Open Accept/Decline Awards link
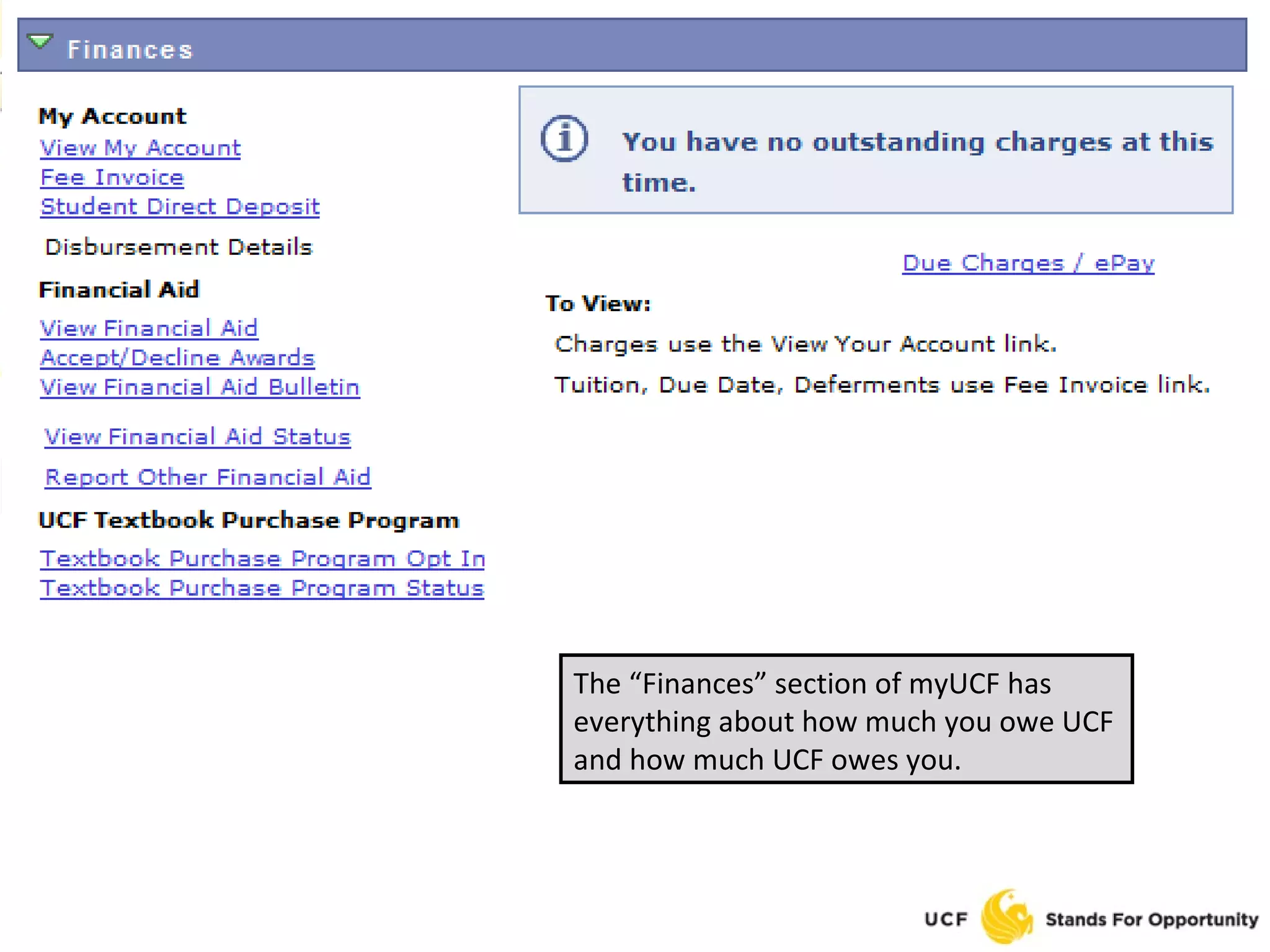 tap(177, 358)
